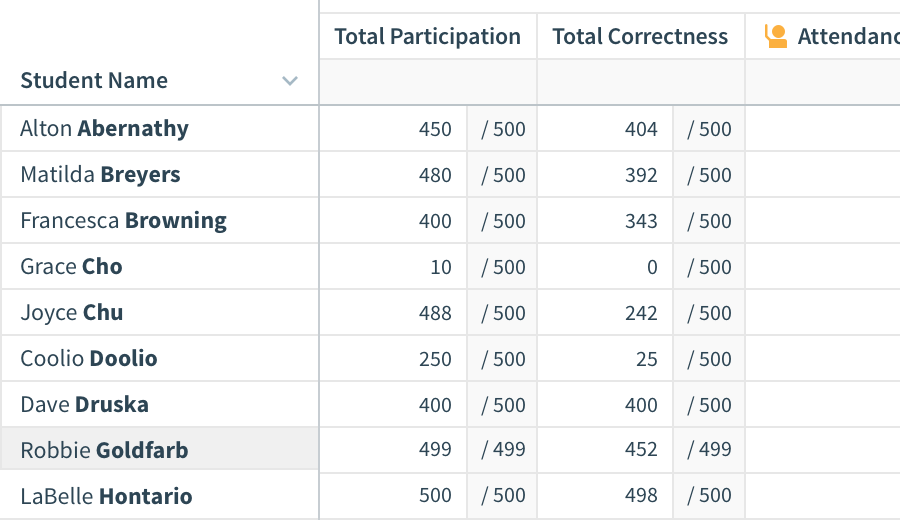This screenshot has height=520, width=900.
Task: Select the Total Participation column header
Action: pyautogui.click(x=428, y=36)
